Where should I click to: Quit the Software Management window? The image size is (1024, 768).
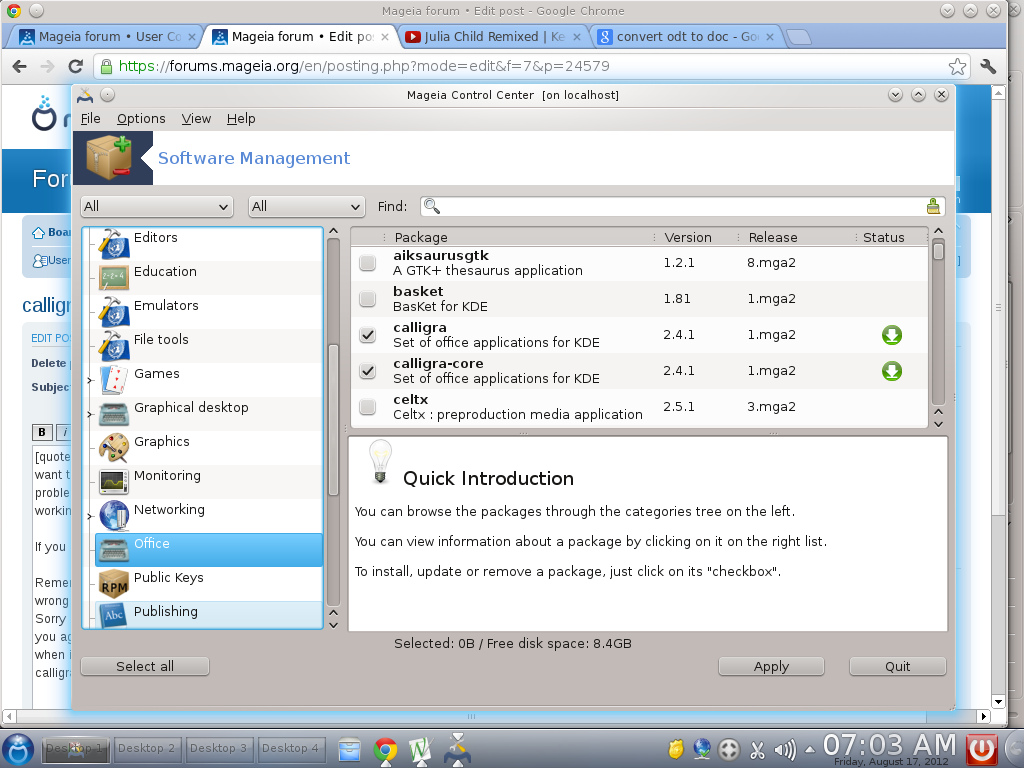point(897,666)
